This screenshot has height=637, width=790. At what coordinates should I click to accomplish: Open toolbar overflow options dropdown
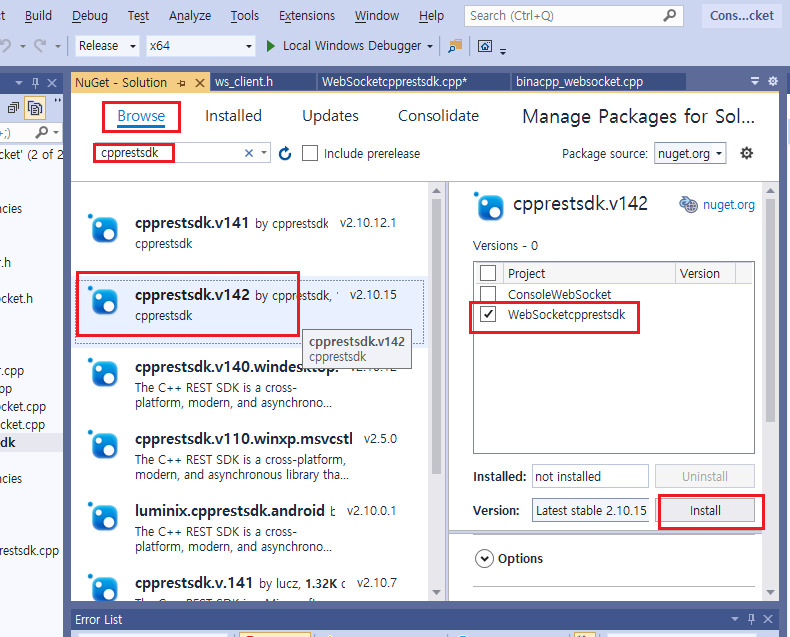(x=503, y=50)
